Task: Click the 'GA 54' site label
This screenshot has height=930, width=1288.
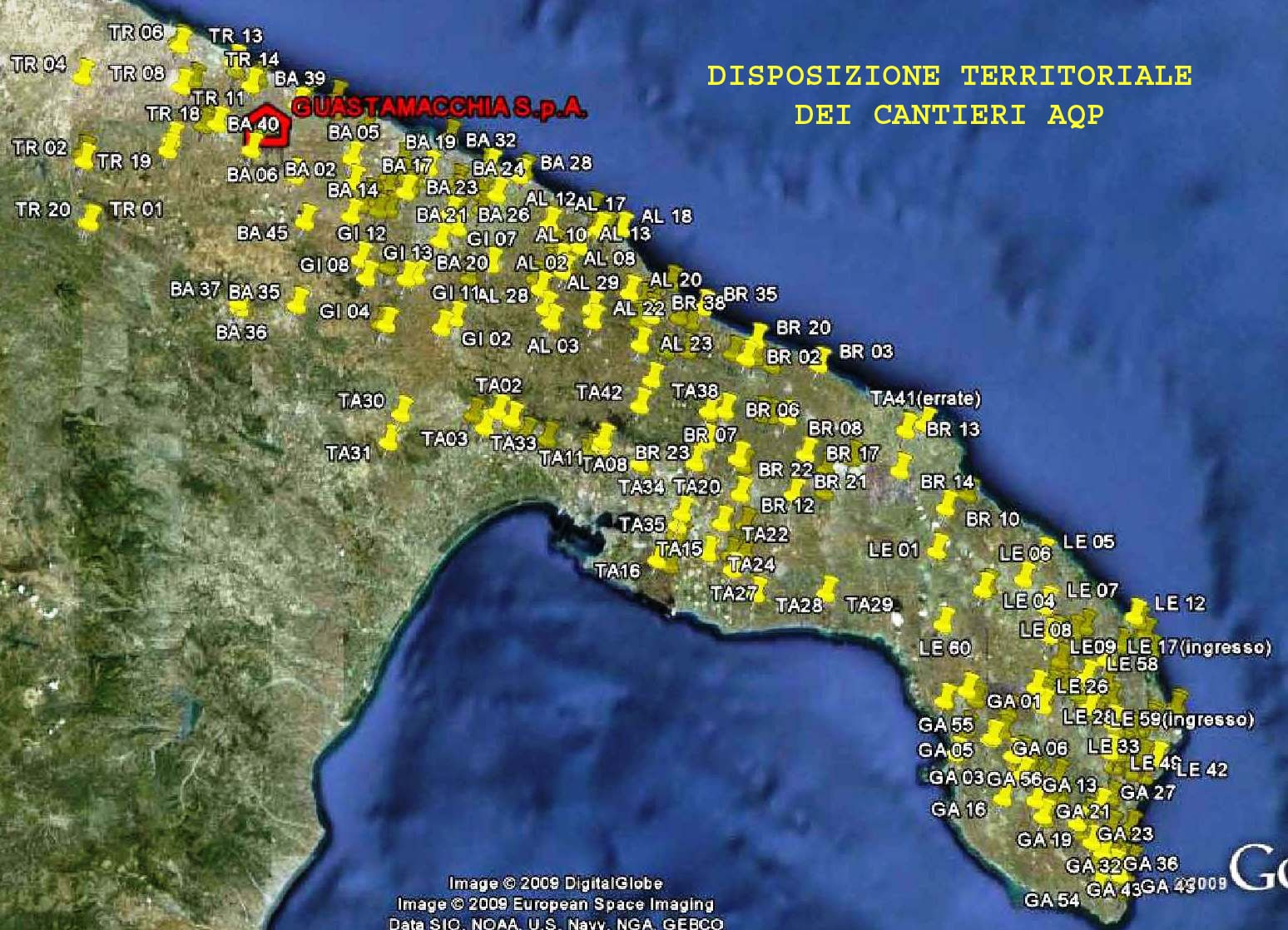Action: pos(1052,900)
